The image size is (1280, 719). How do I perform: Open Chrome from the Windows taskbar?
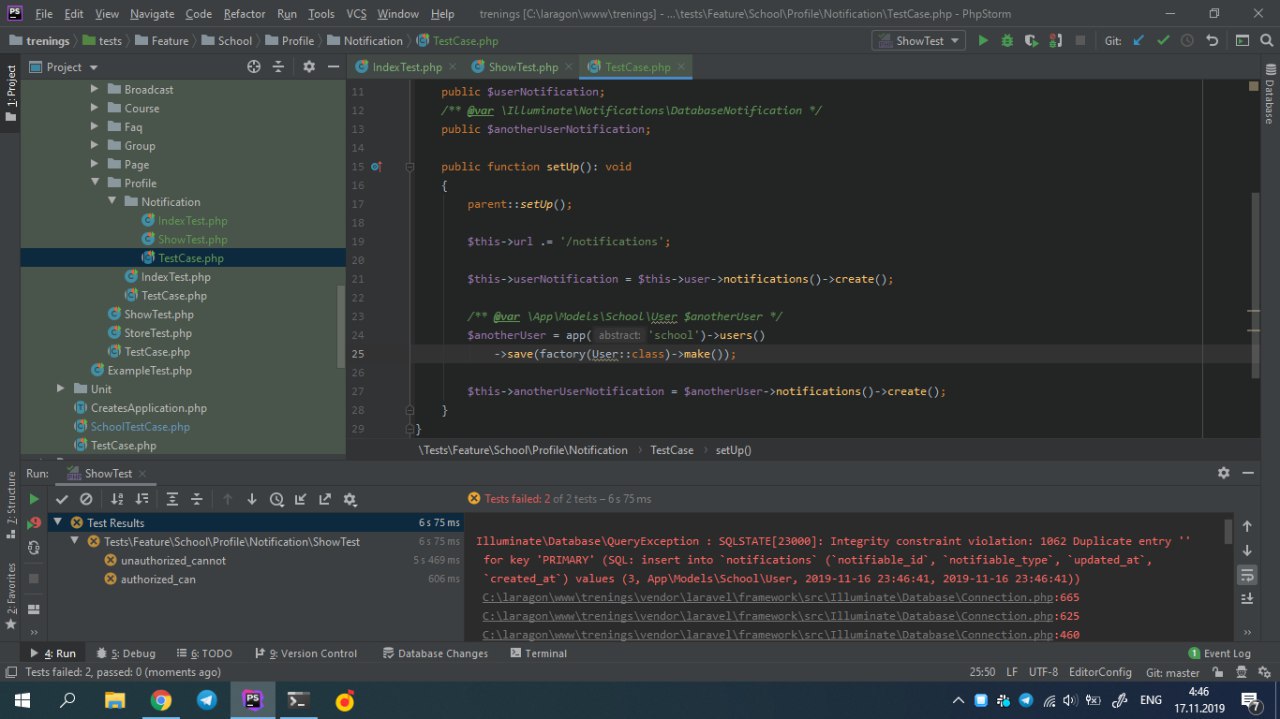point(161,701)
